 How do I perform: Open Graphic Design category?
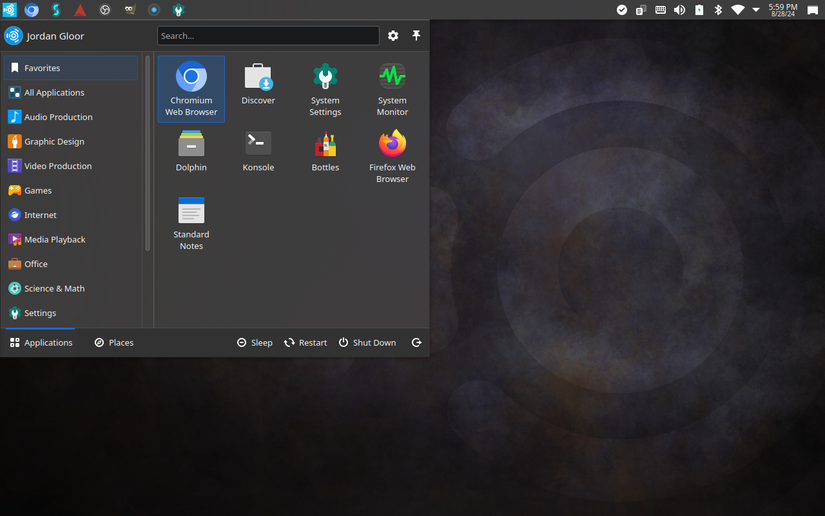pos(71,141)
